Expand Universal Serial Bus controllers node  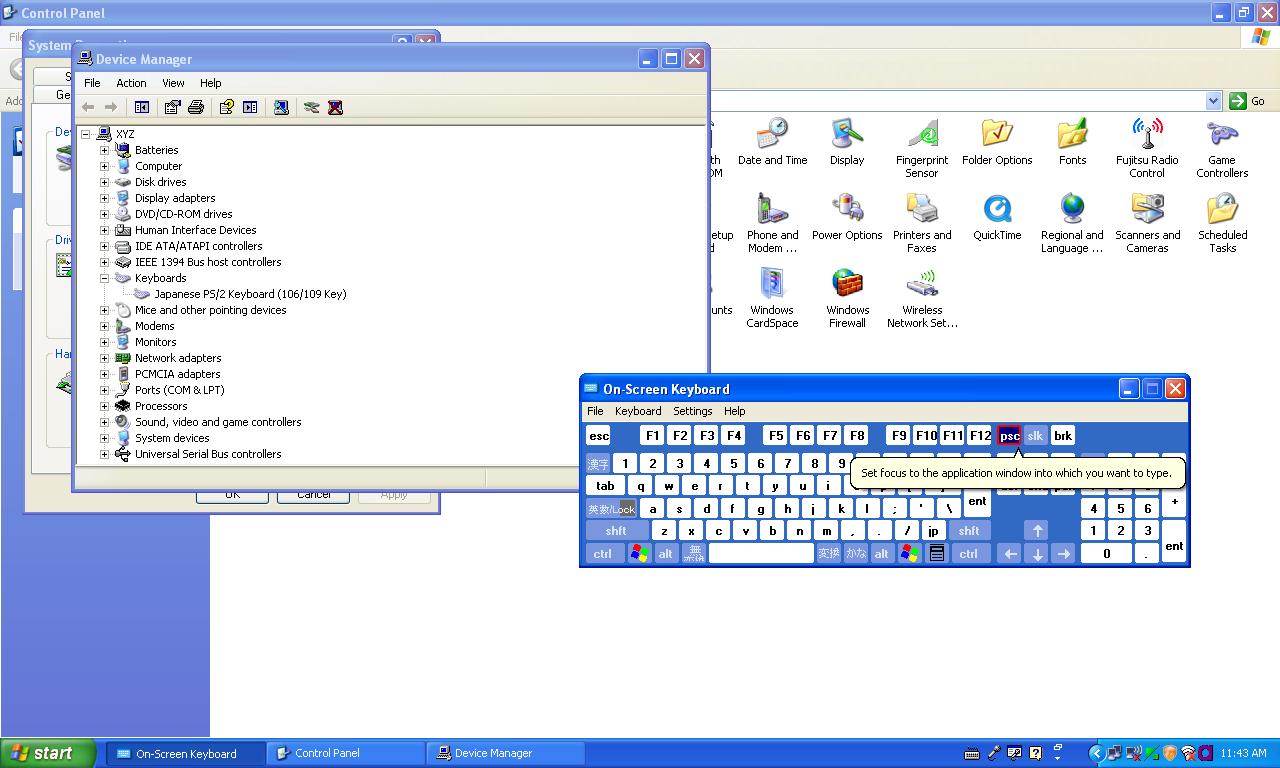pos(104,454)
